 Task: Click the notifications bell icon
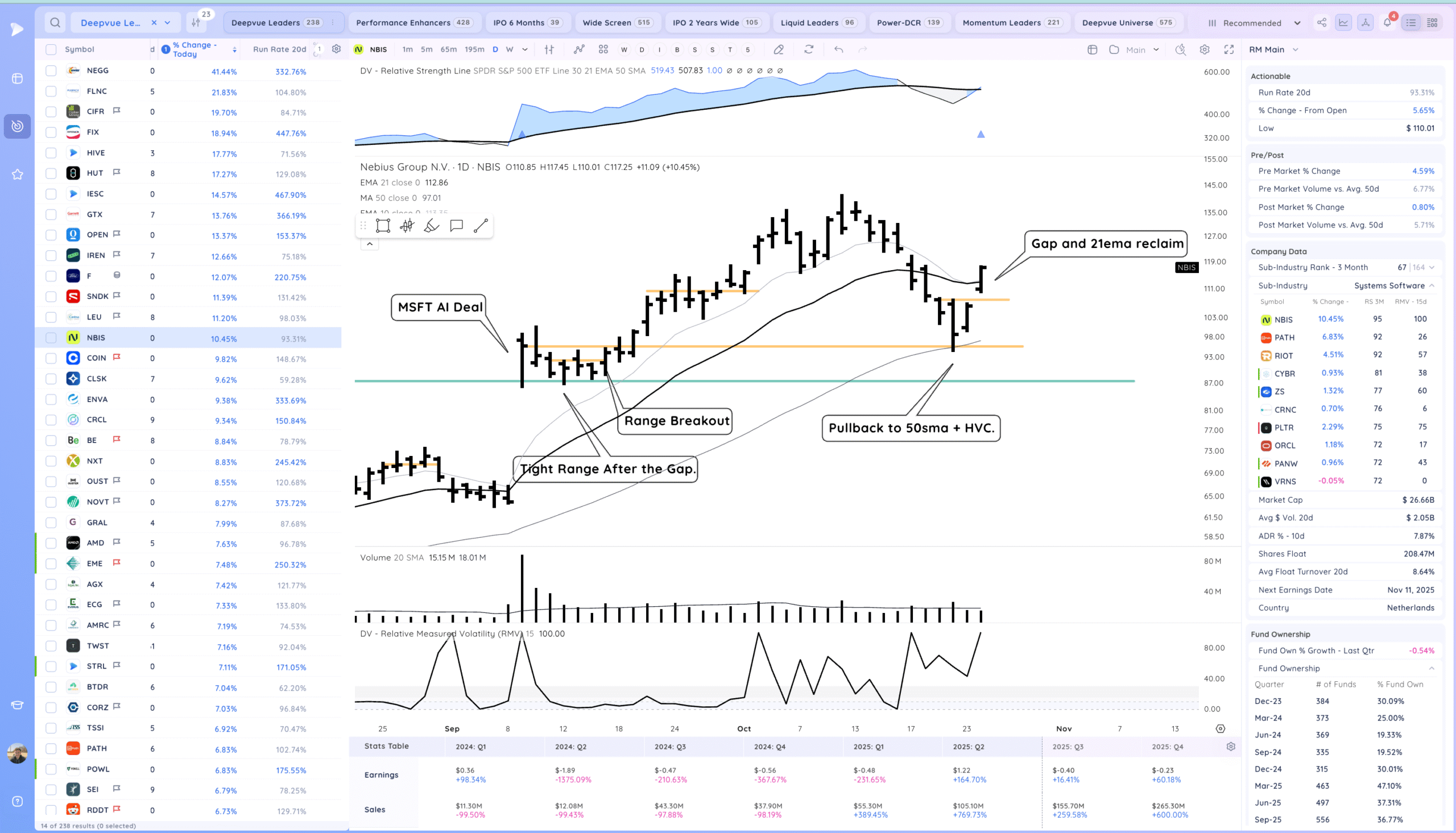point(1387,23)
